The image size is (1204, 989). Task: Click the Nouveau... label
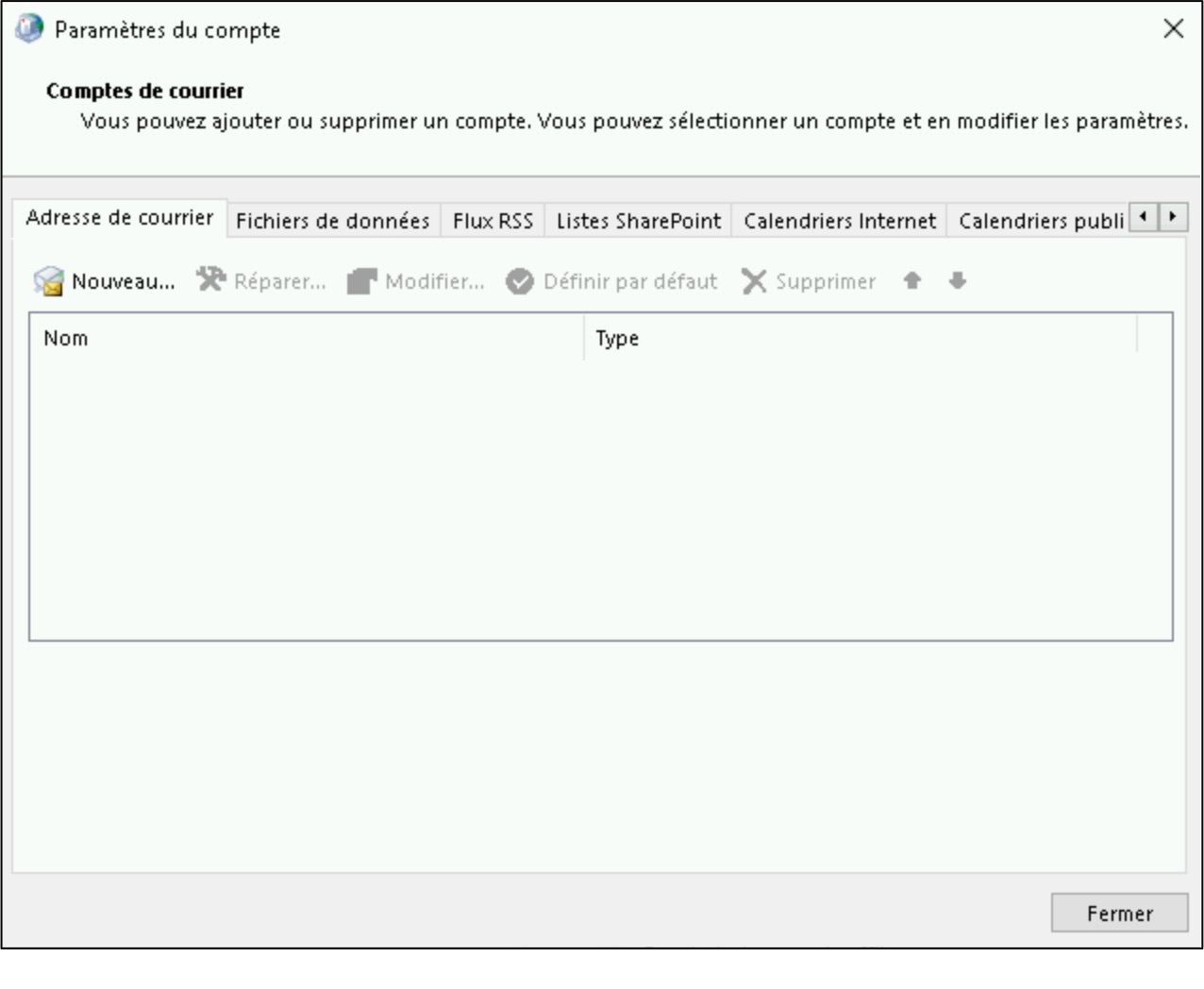124,281
